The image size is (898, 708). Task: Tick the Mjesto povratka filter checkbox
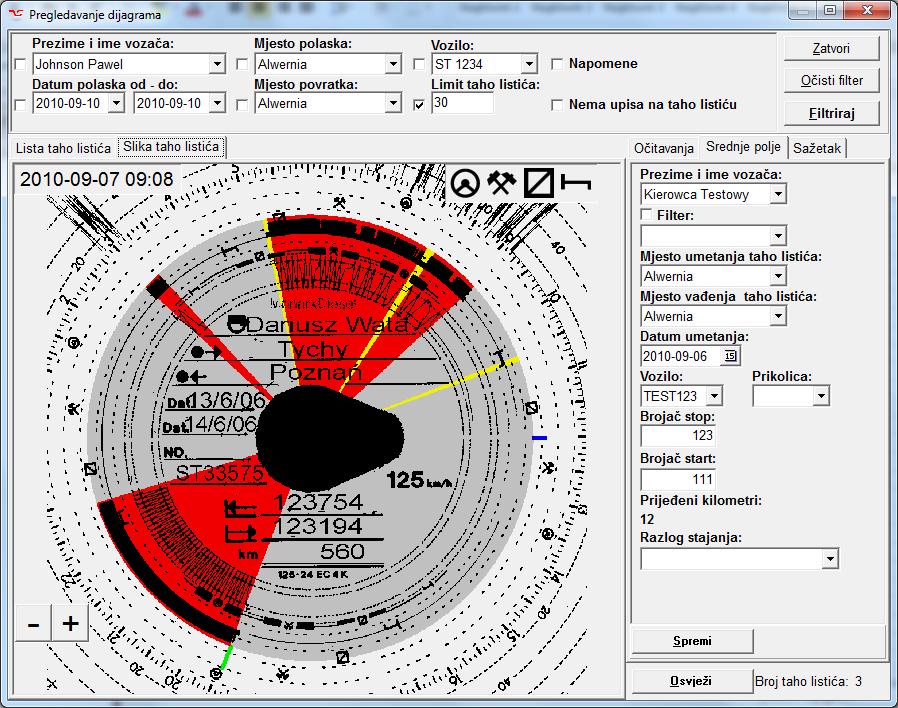tap(242, 104)
